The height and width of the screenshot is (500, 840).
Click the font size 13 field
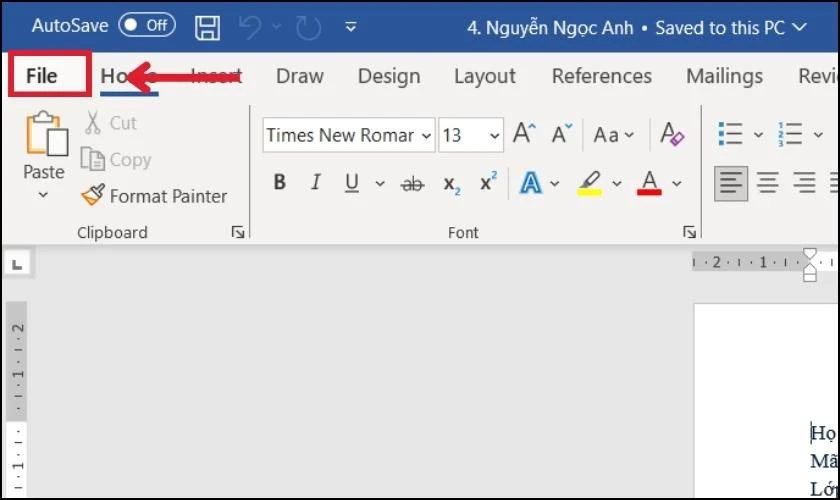[463, 135]
